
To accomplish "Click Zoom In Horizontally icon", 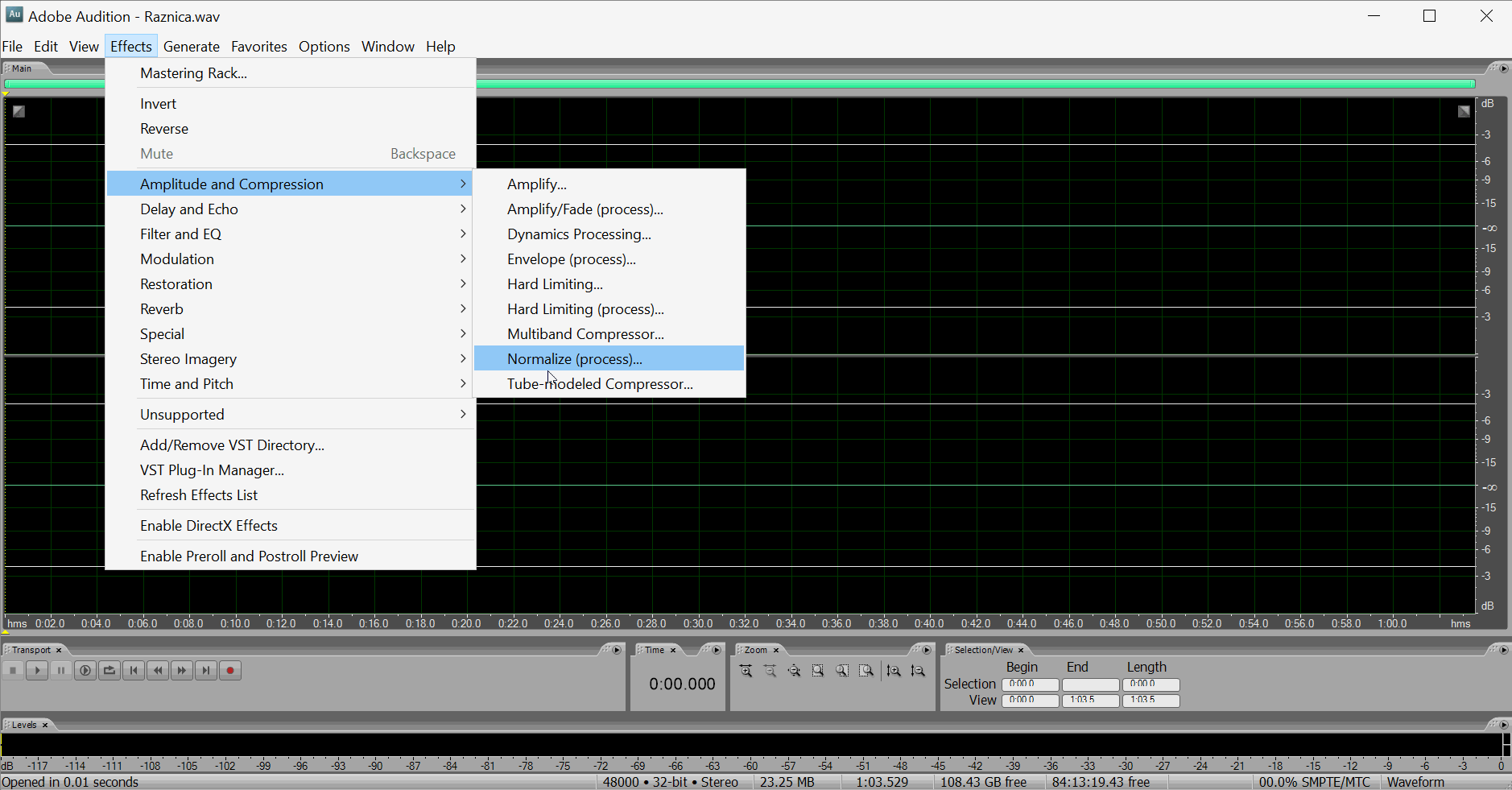I will coord(746,671).
